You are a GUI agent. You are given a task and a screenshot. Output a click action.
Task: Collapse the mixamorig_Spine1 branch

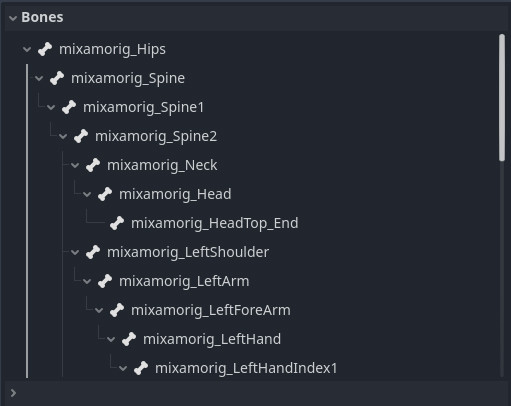[51, 108]
